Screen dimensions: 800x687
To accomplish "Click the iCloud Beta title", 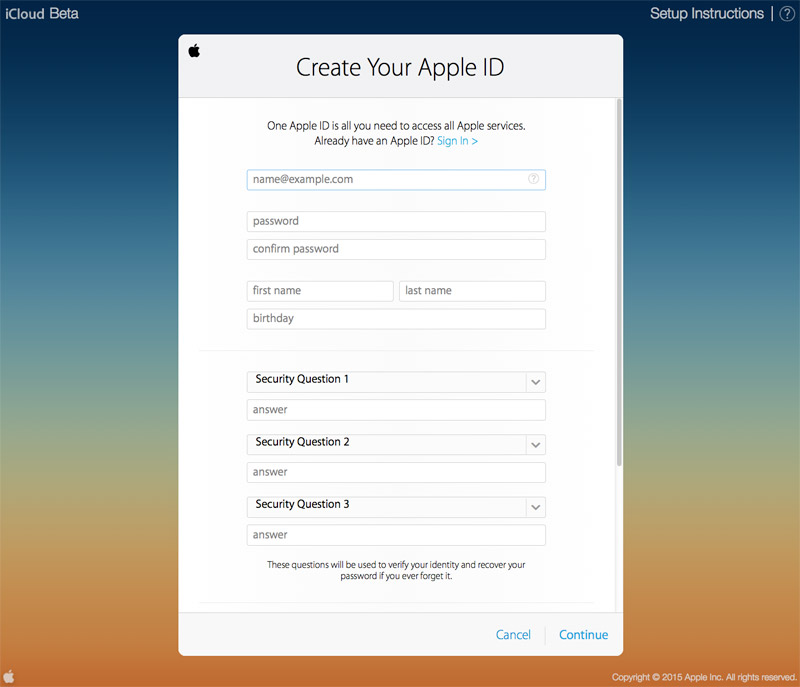I will pos(42,13).
